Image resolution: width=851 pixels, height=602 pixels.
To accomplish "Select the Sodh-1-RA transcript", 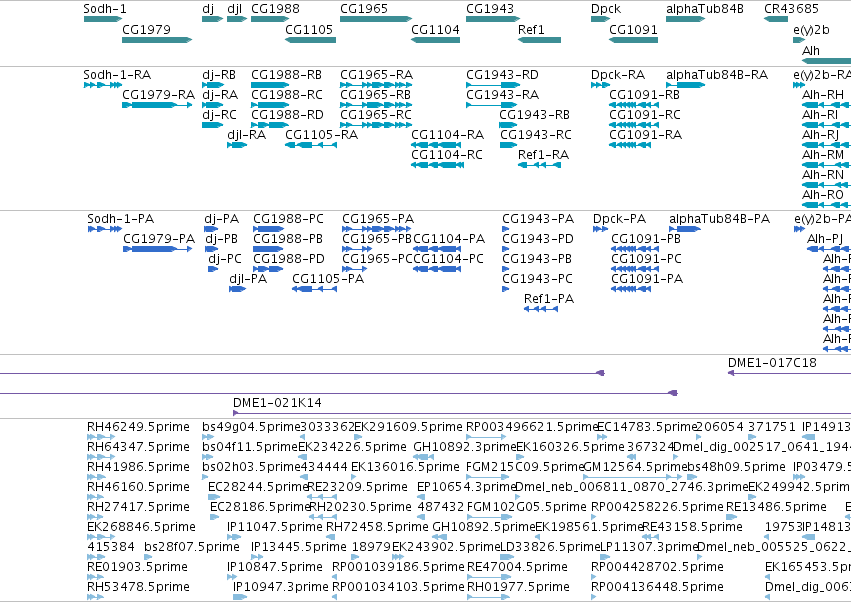I will (103, 85).
